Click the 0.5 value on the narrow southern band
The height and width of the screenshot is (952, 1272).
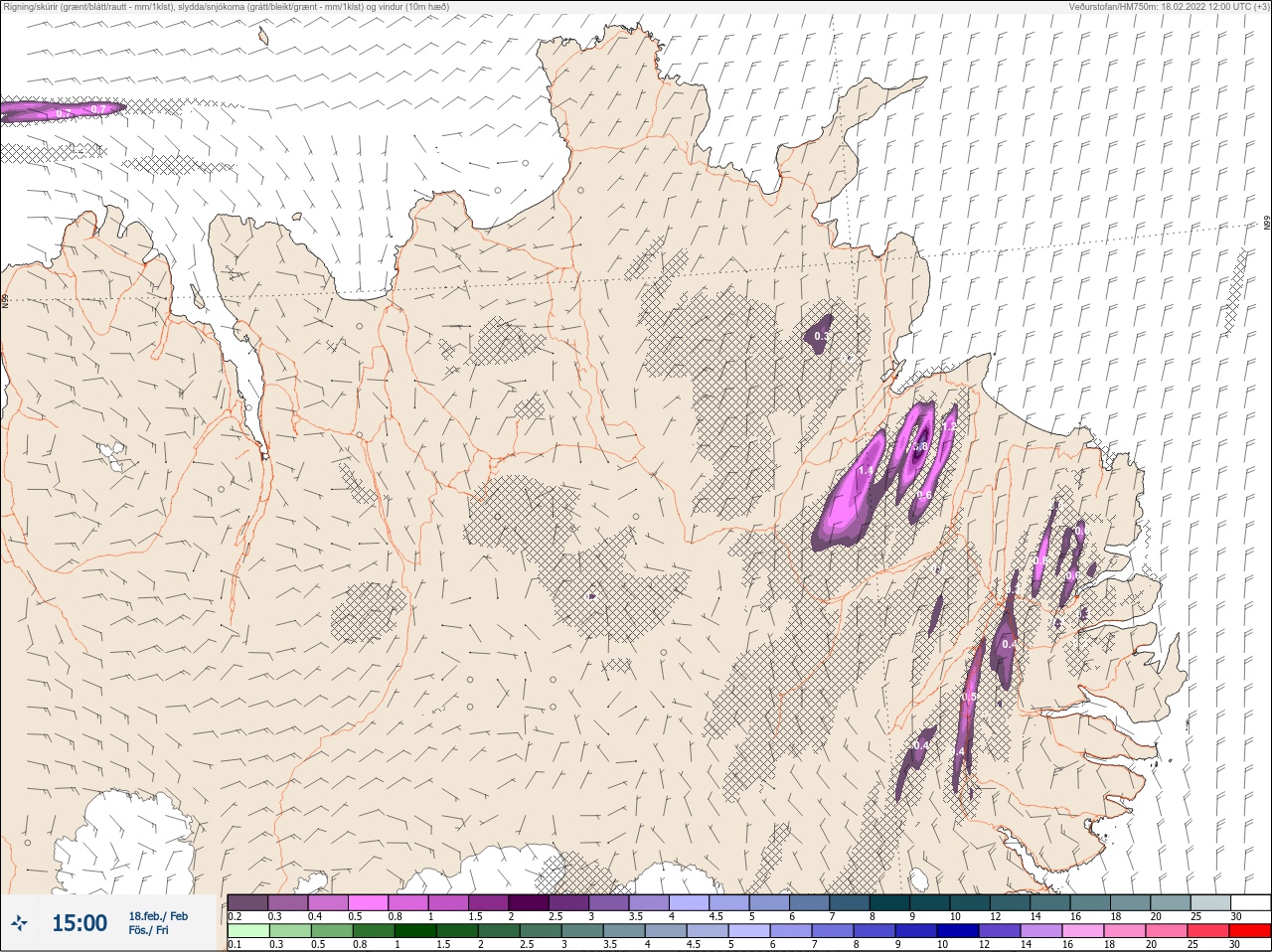click(969, 698)
